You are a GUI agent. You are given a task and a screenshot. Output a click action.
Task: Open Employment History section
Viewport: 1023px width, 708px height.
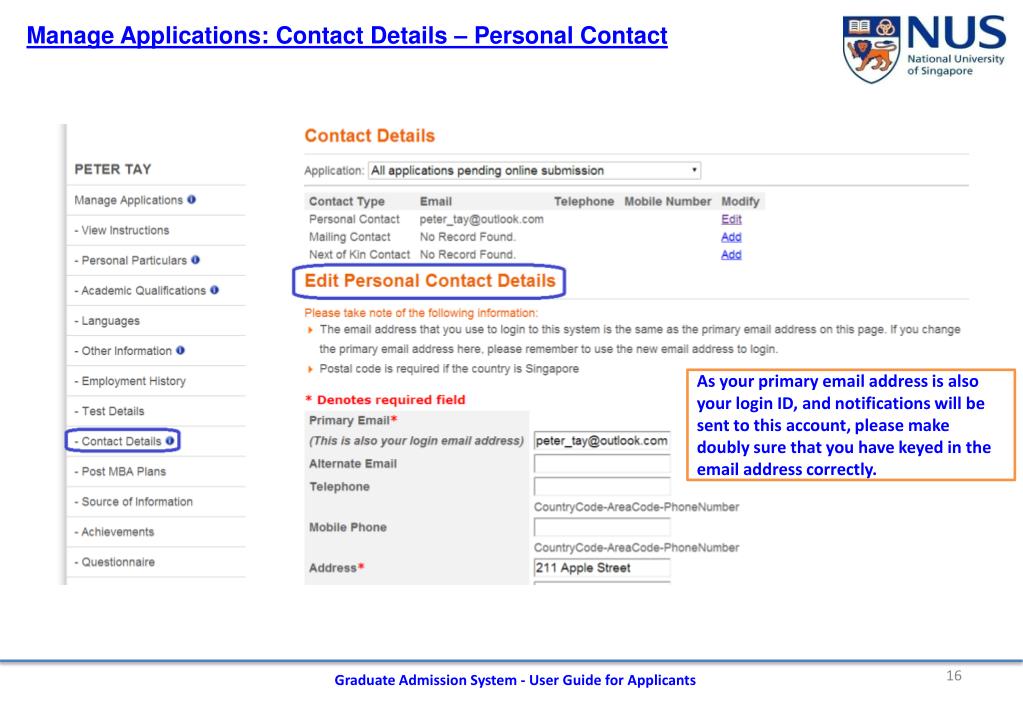(130, 381)
